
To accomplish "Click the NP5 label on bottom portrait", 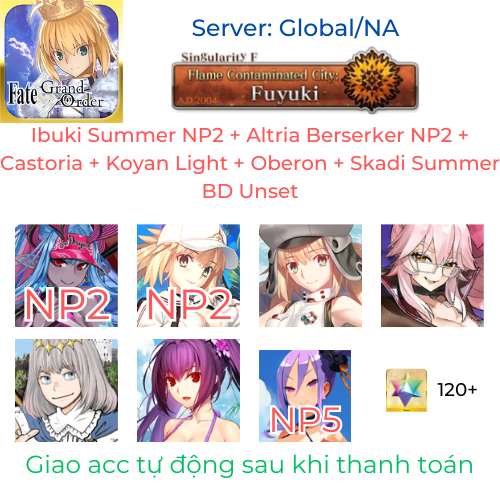I will pyautogui.click(x=306, y=420).
